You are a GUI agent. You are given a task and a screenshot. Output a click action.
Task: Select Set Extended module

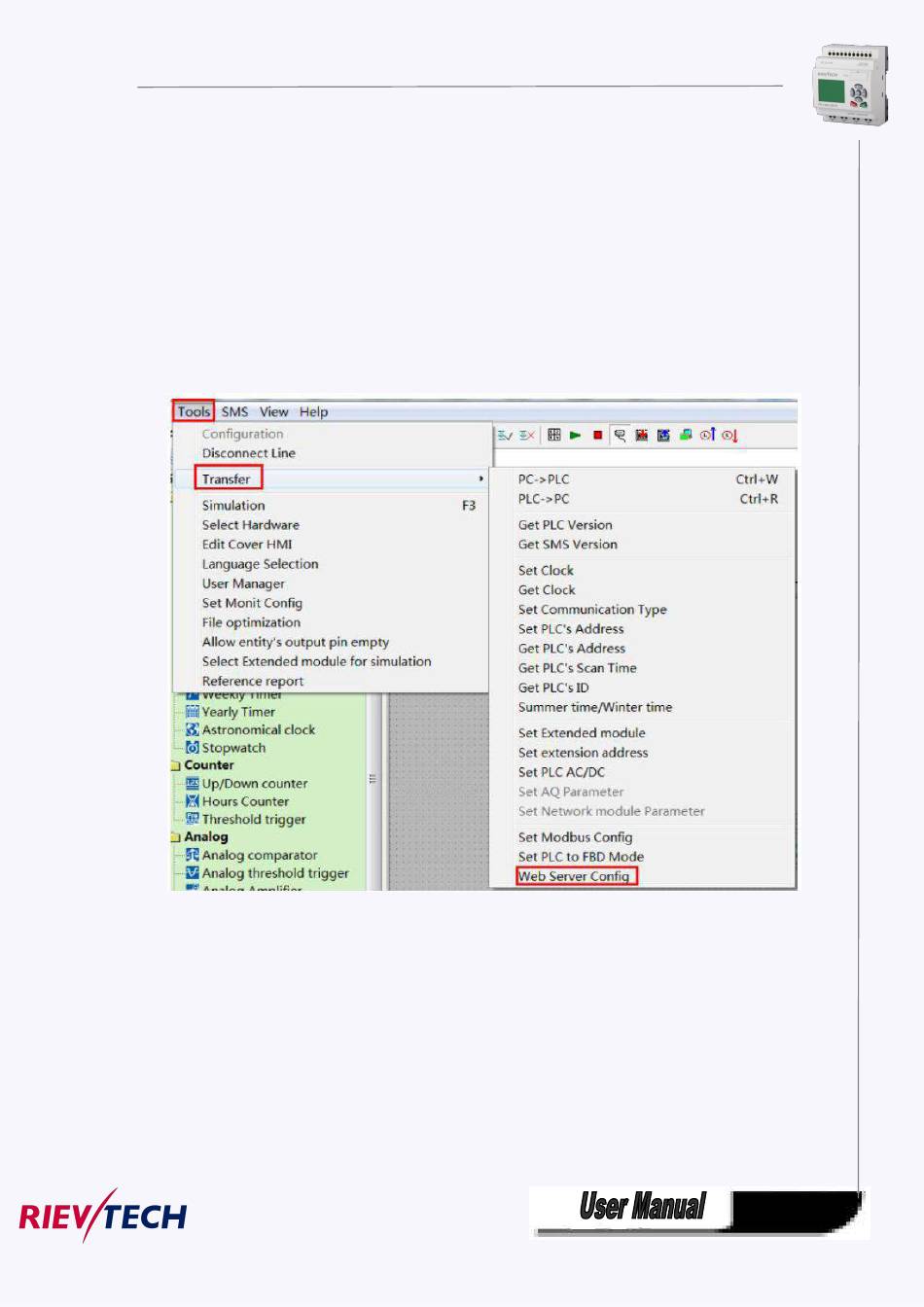click(x=582, y=733)
